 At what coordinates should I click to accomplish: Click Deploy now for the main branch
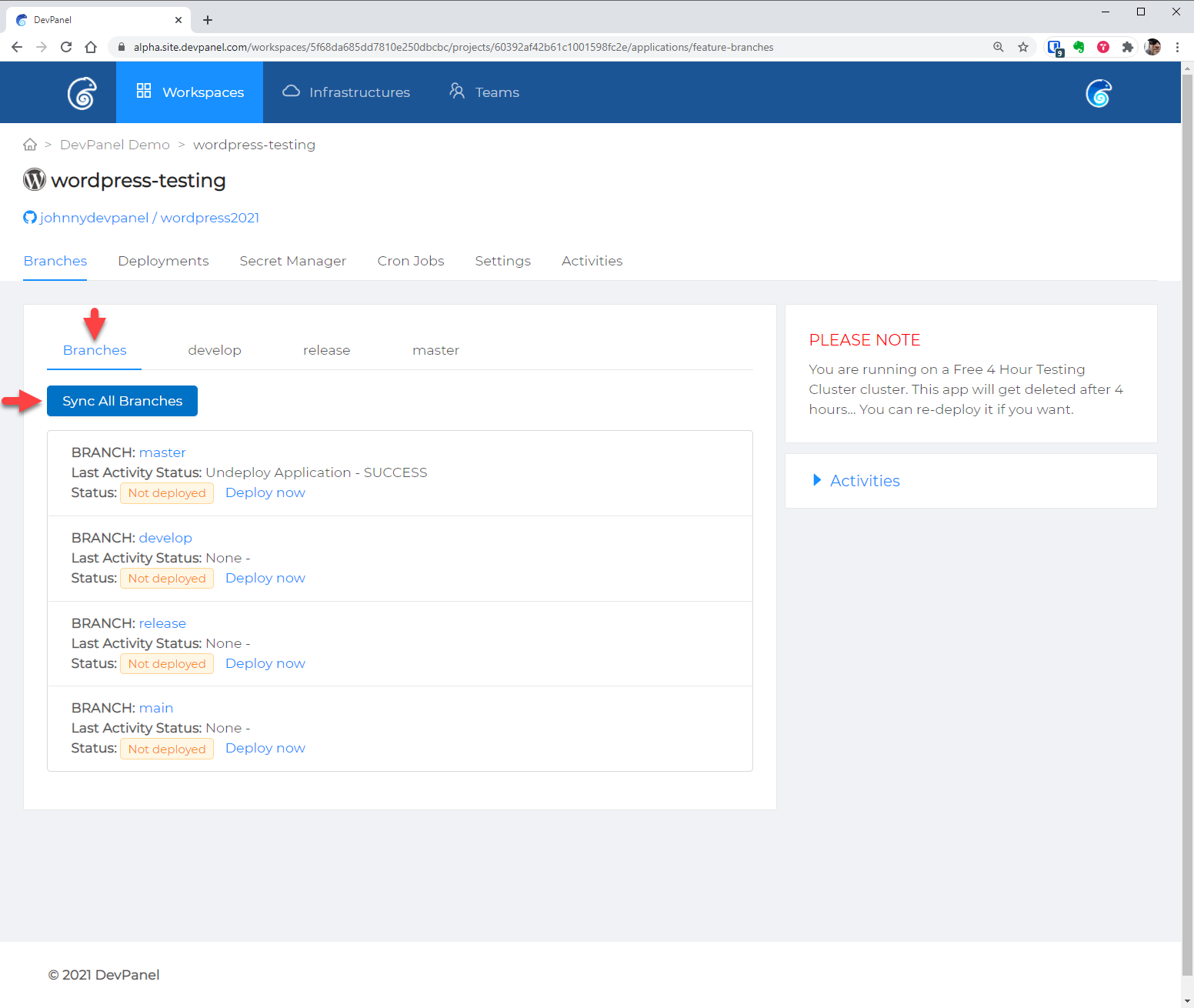[265, 748]
